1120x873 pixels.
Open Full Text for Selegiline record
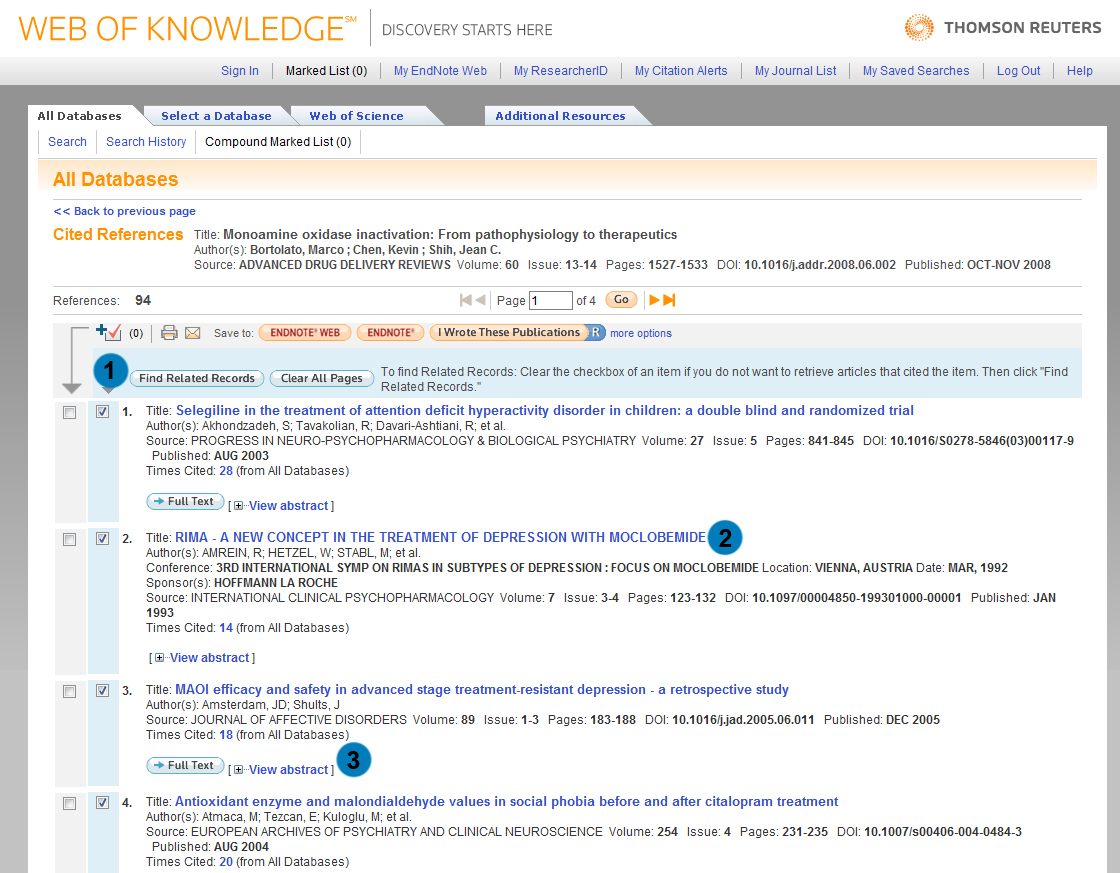tap(185, 502)
